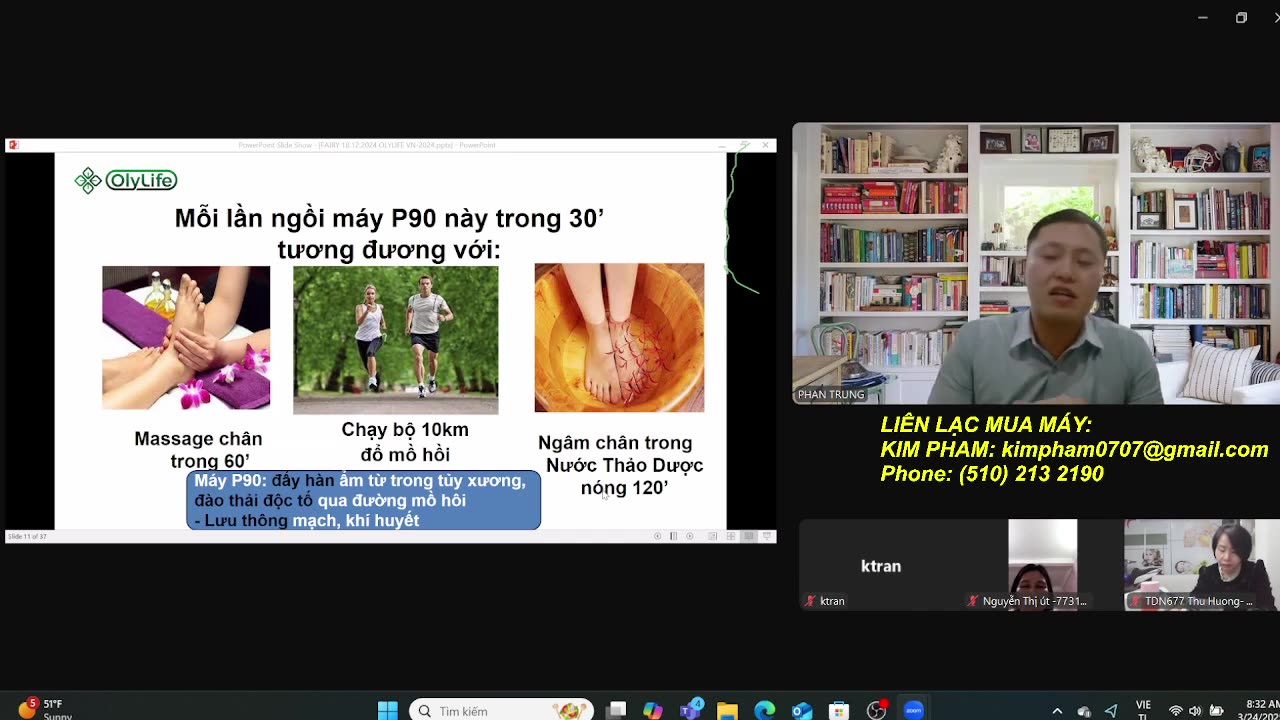Open File Explorer from the taskbar
The image size is (1280, 720).
(x=727, y=711)
